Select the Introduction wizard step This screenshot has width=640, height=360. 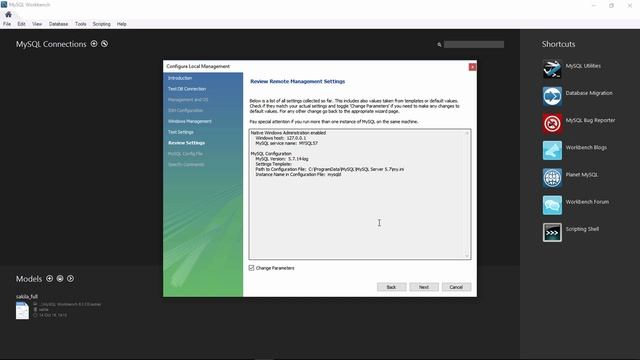180,78
